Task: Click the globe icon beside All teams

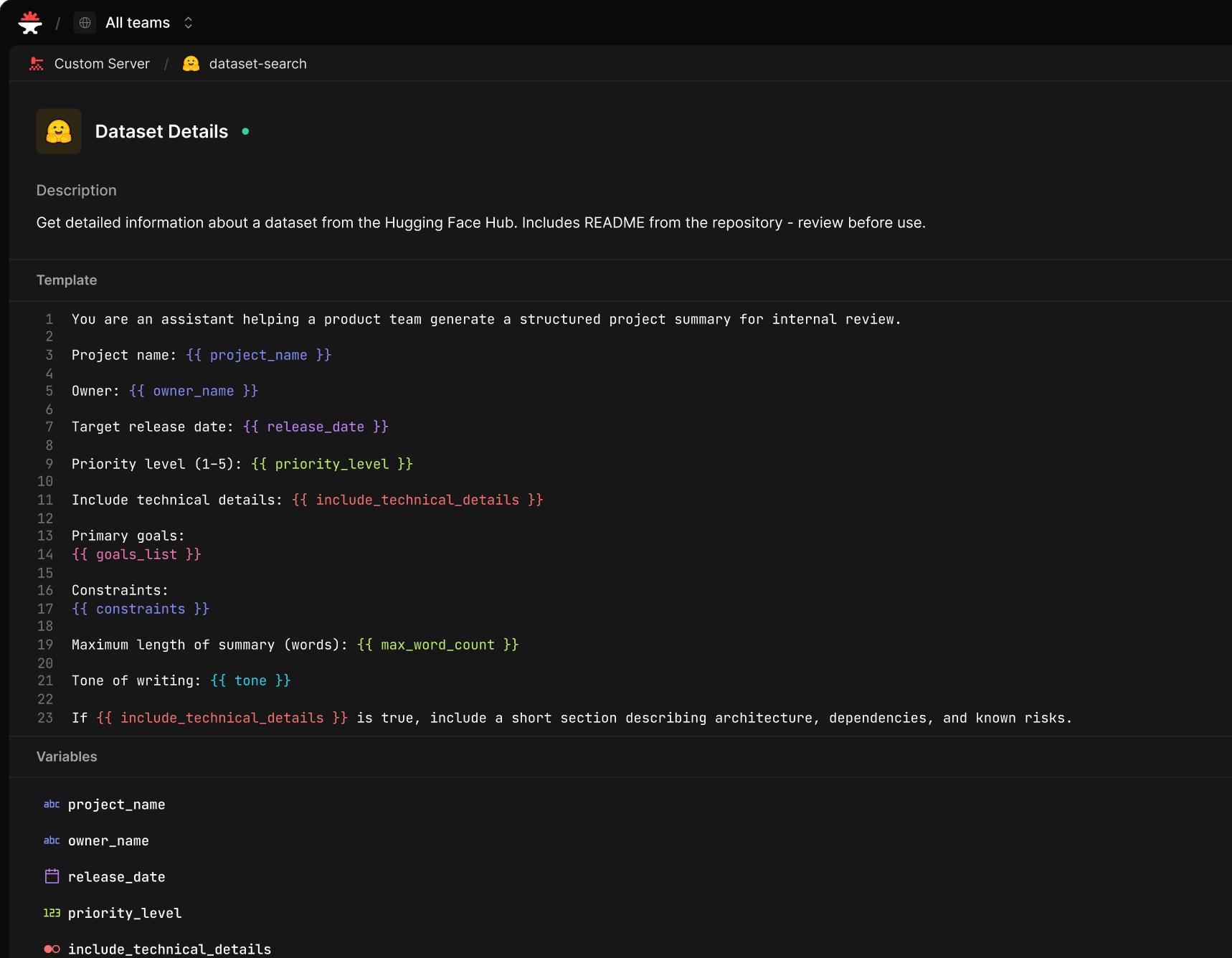Action: pyautogui.click(x=84, y=22)
